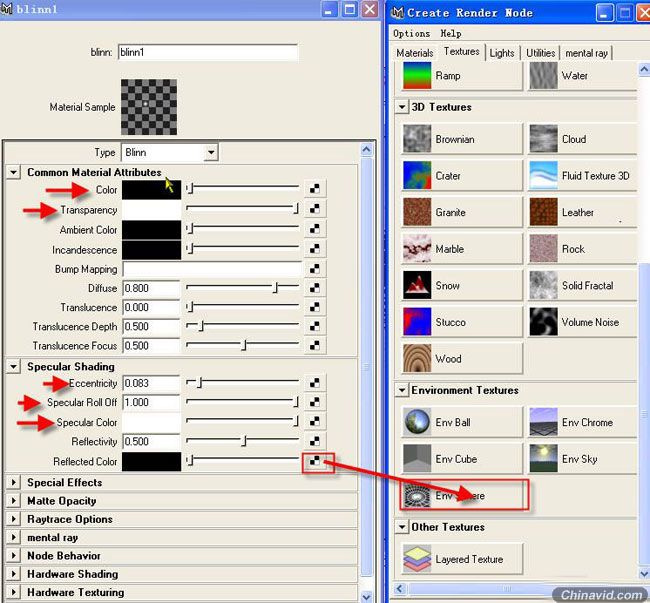This screenshot has height=603, width=650.
Task: Expand the Special Effects section
Action: (x=14, y=482)
